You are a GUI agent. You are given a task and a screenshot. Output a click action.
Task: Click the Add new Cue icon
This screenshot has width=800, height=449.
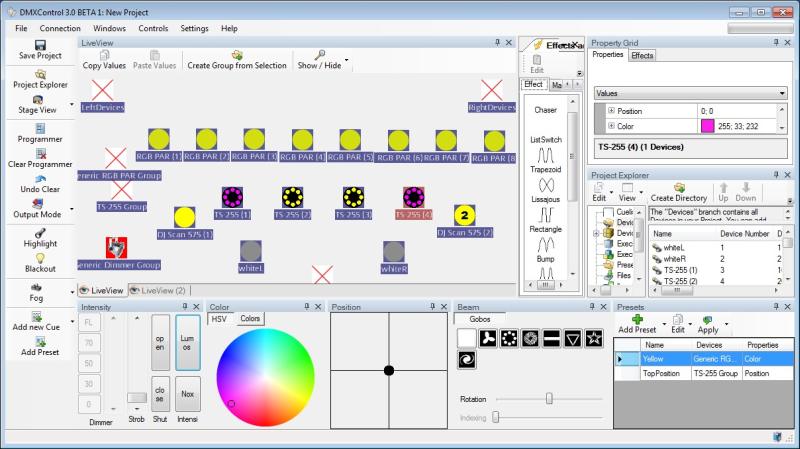[x=40, y=316]
